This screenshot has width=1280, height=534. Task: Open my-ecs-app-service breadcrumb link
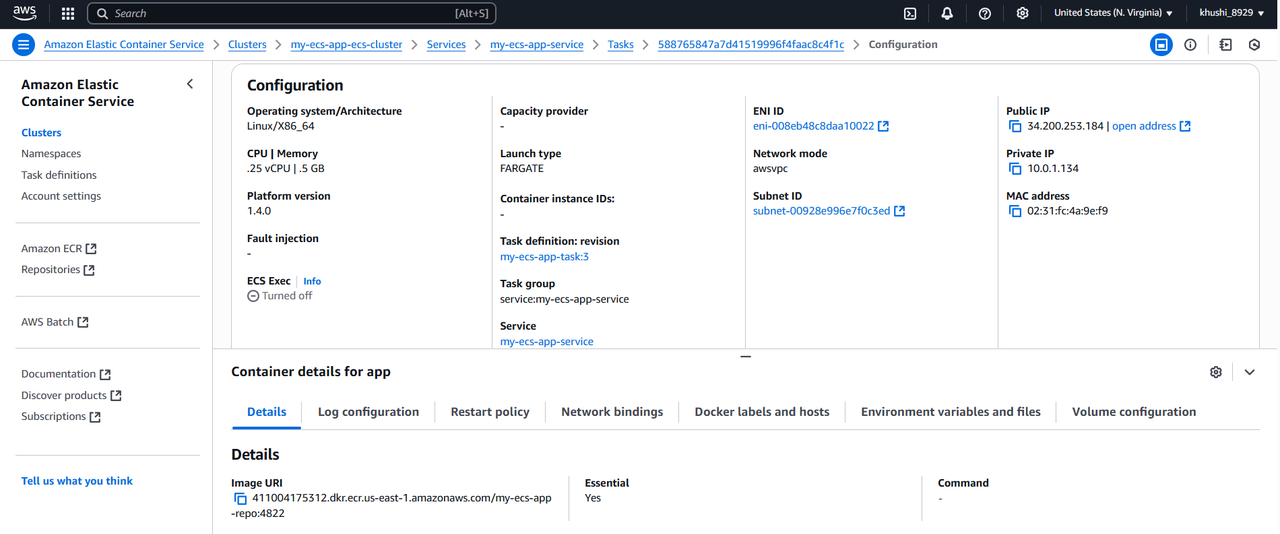click(x=537, y=45)
